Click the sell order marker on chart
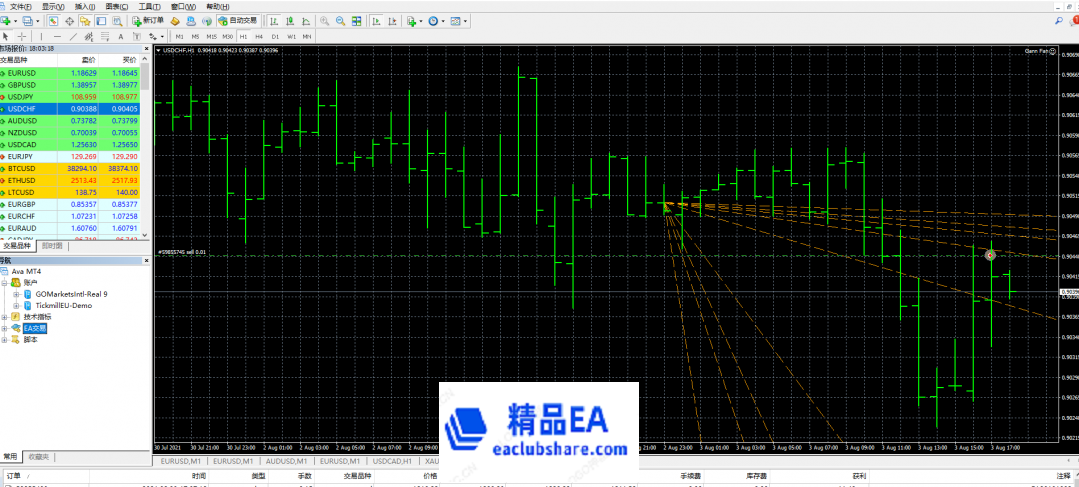 pyautogui.click(x=990, y=256)
